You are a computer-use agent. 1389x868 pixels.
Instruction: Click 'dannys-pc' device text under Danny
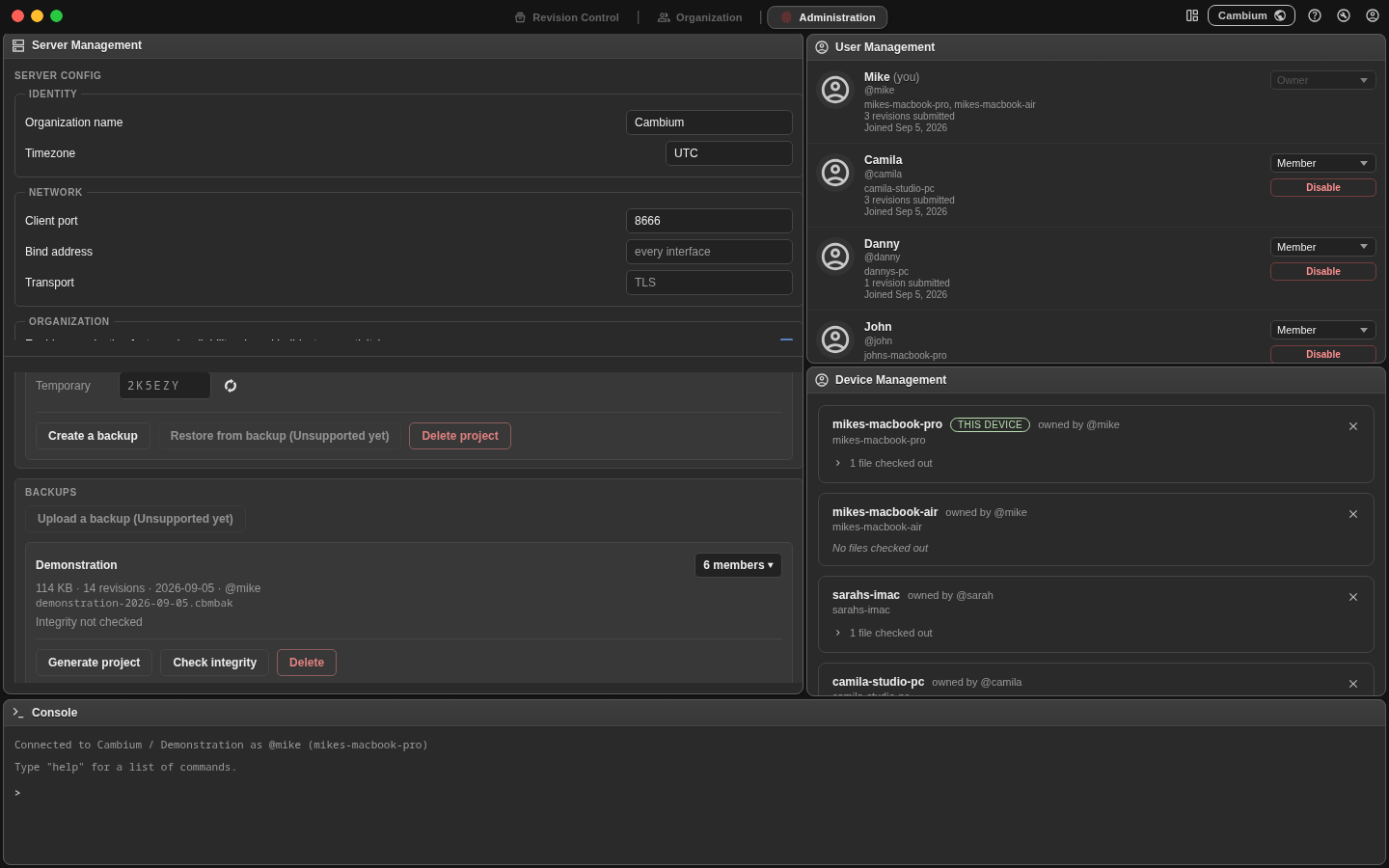pos(886,272)
